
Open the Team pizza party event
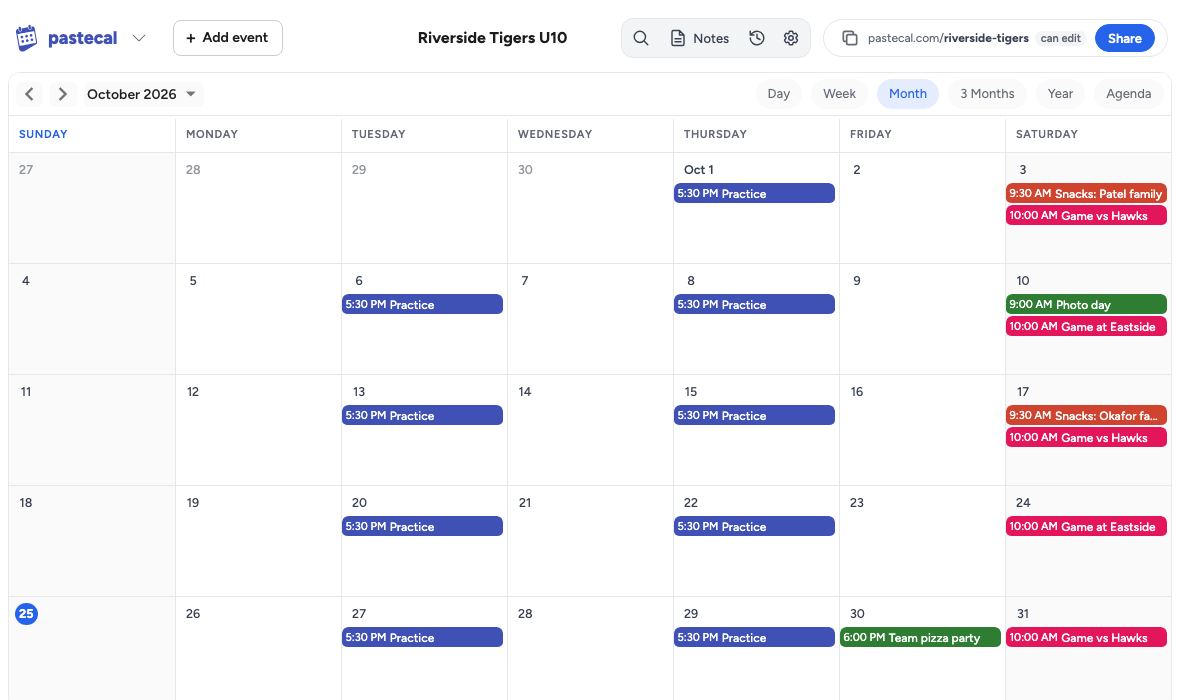coord(920,638)
